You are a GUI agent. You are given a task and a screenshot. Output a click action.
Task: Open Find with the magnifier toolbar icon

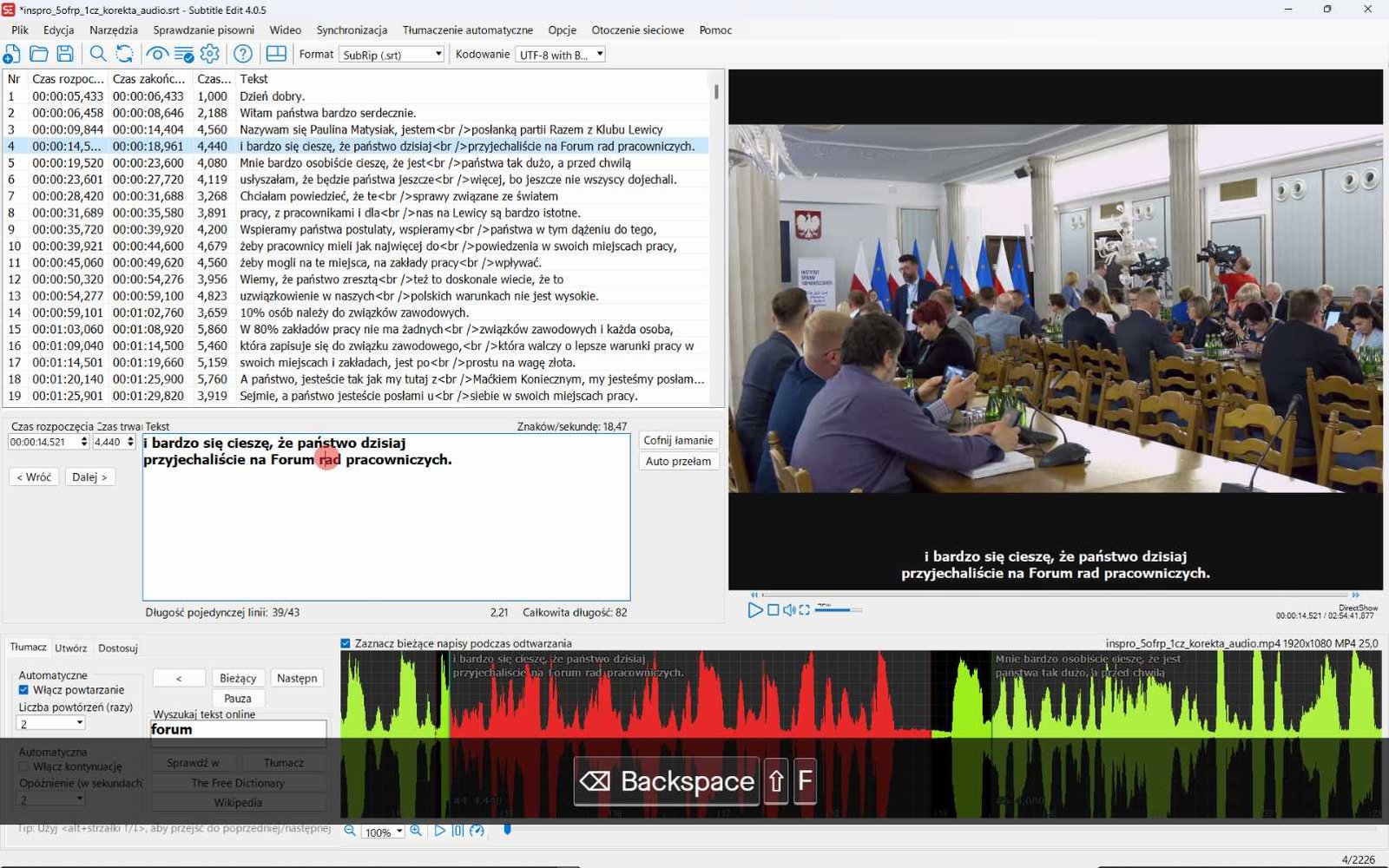tap(98, 54)
